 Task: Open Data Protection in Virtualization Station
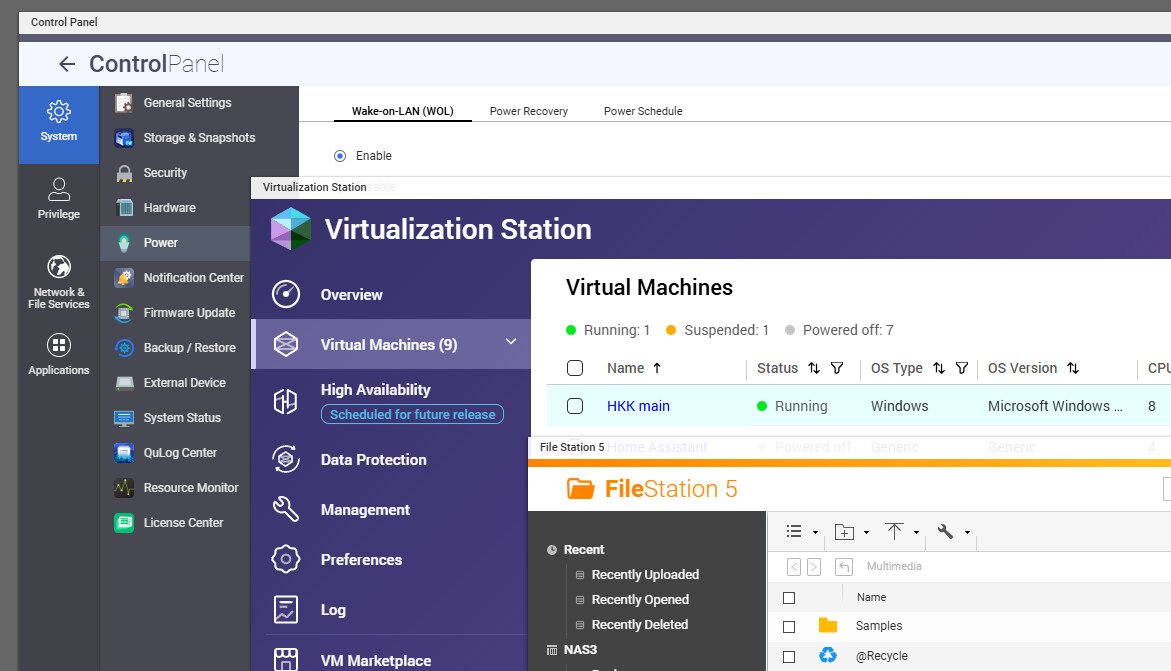pyautogui.click(x=373, y=460)
